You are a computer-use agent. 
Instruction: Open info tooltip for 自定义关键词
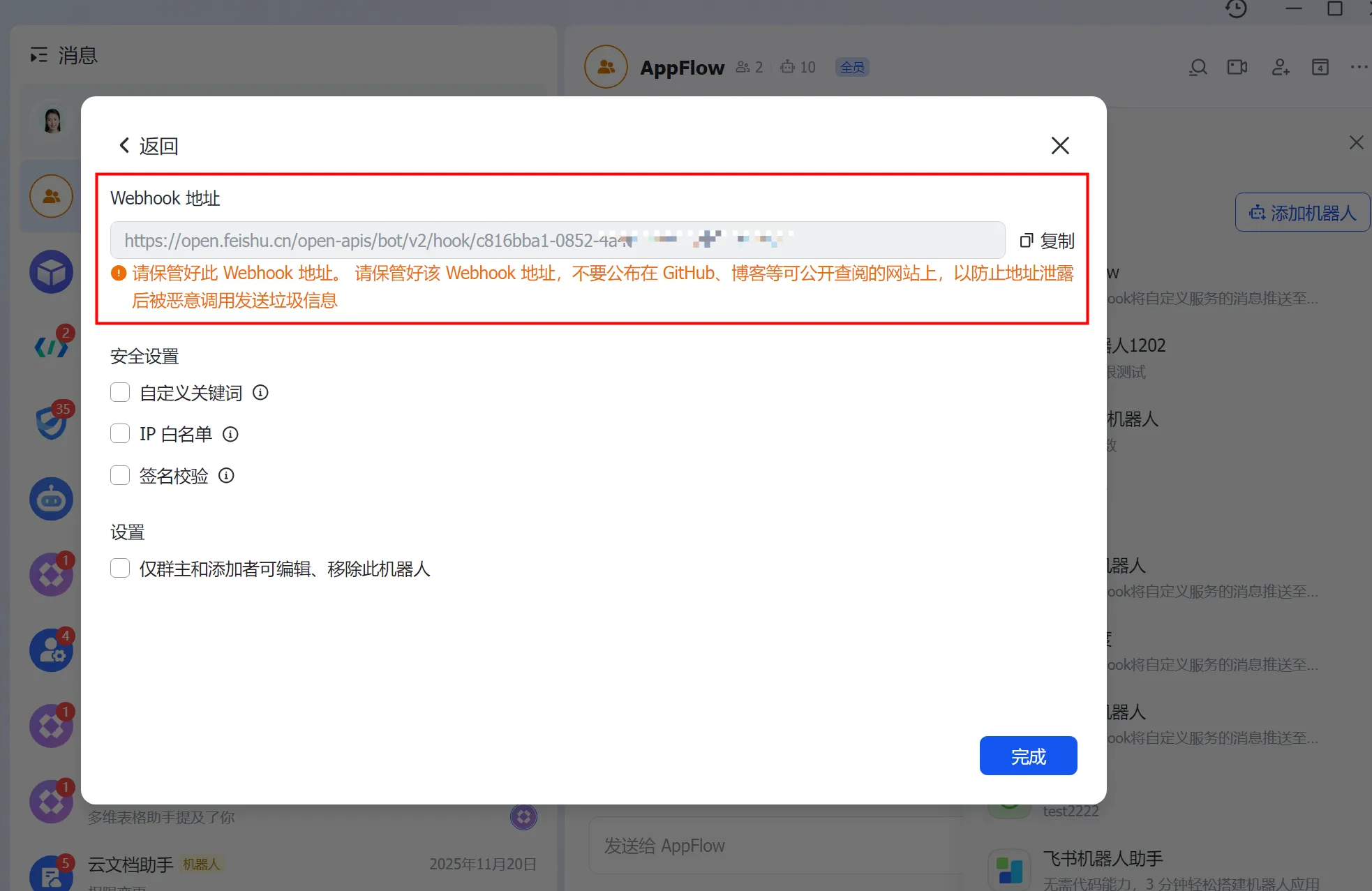pyautogui.click(x=260, y=393)
